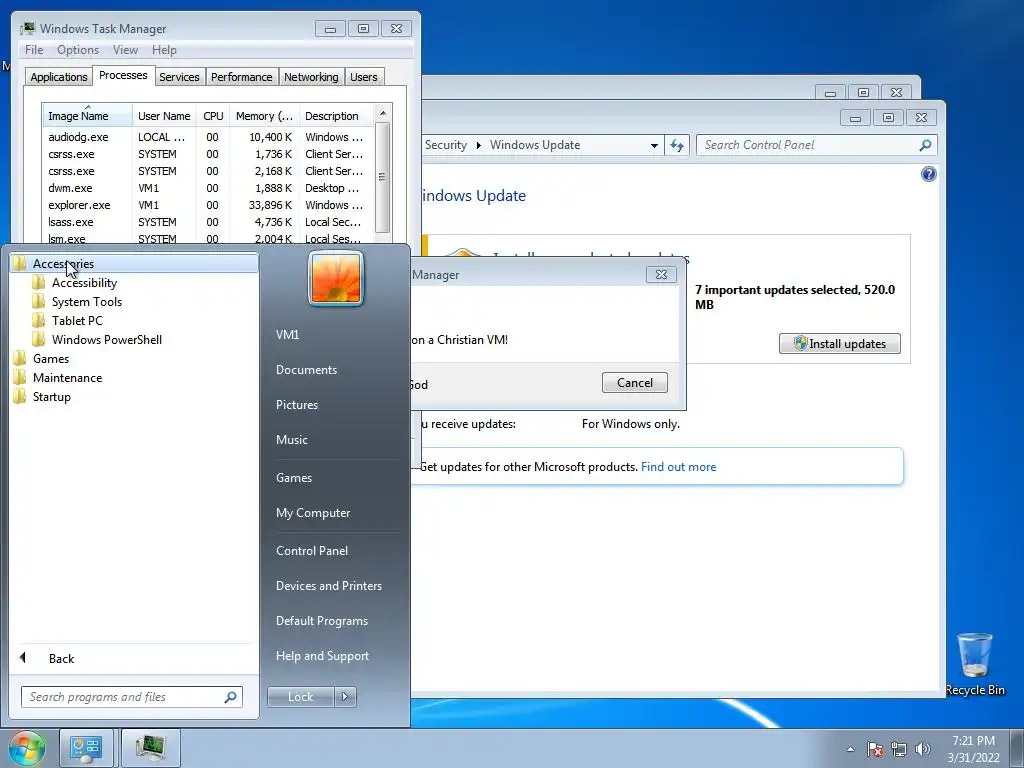
Task: Select audiodg.exe process row
Action: coord(208,137)
